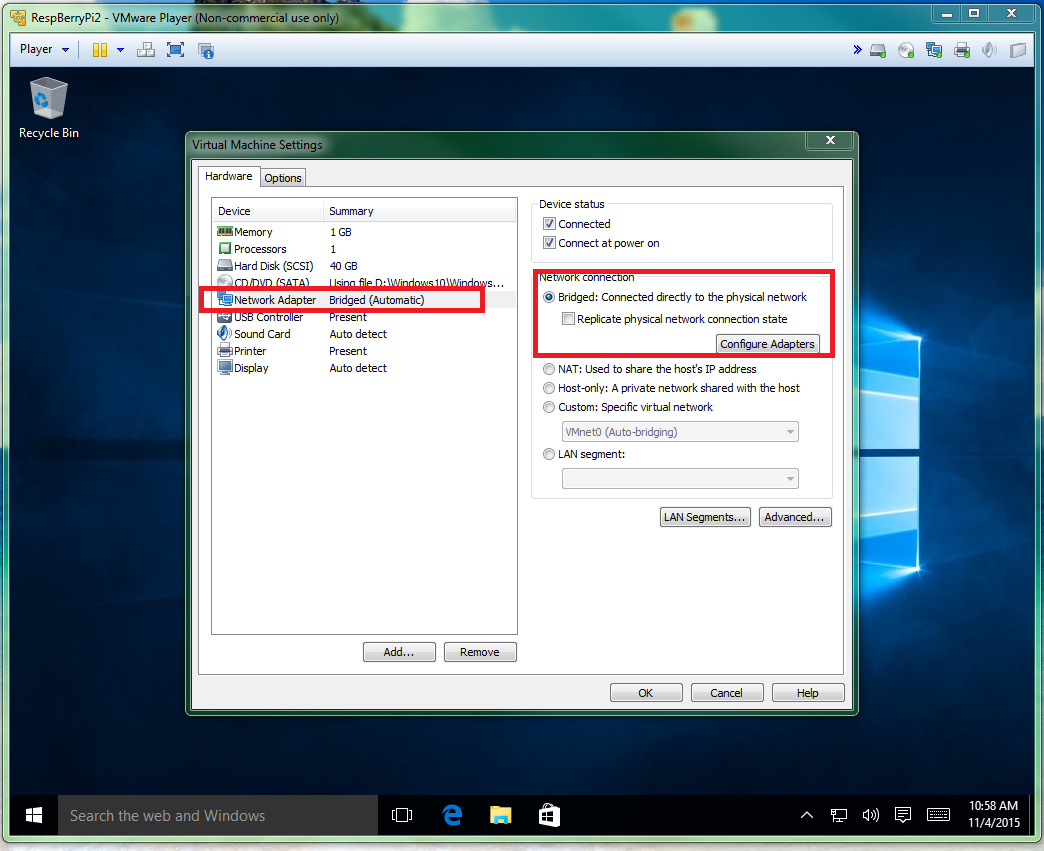Click the pause virtual machine icon

tap(100, 50)
